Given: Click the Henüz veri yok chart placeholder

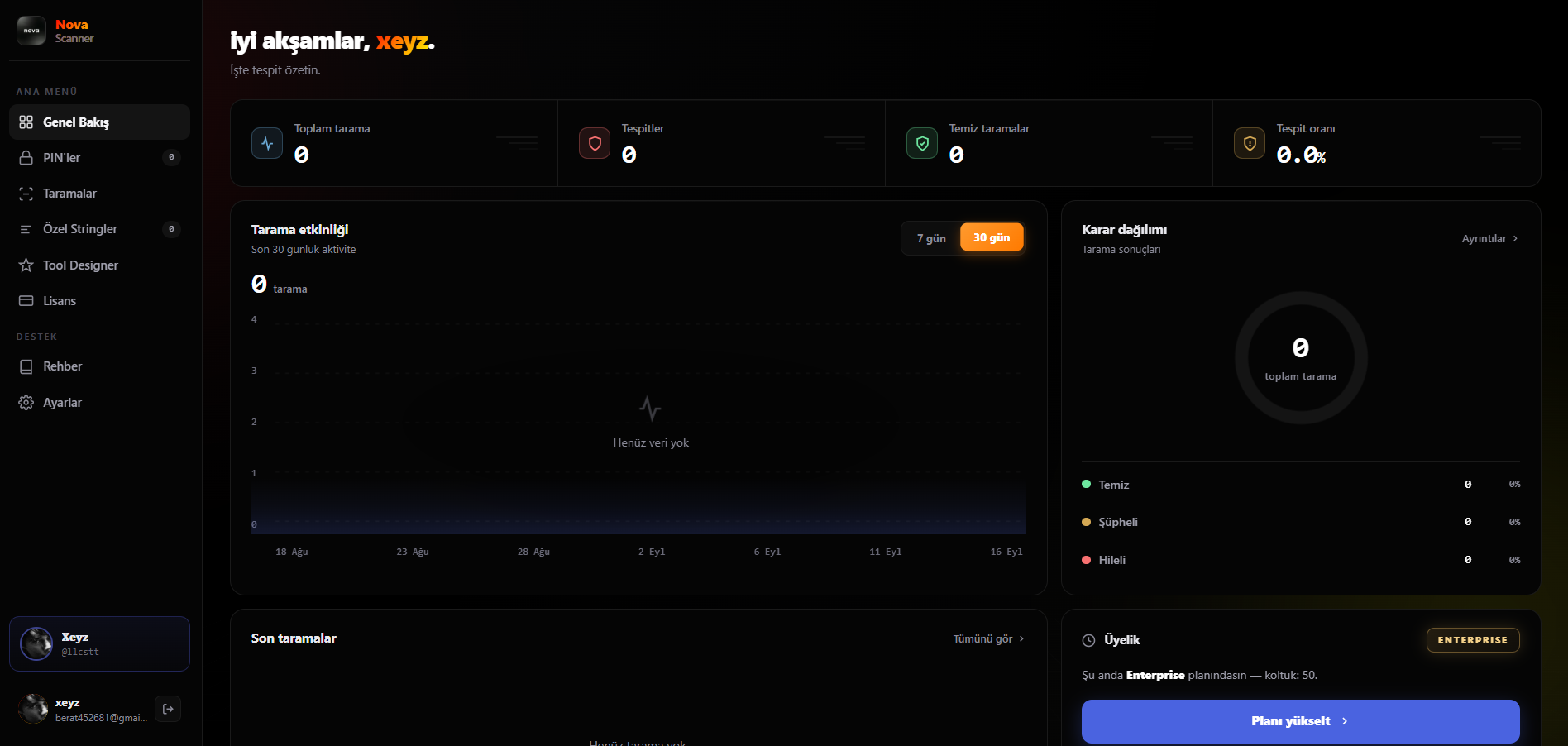Looking at the screenshot, I should [x=651, y=423].
